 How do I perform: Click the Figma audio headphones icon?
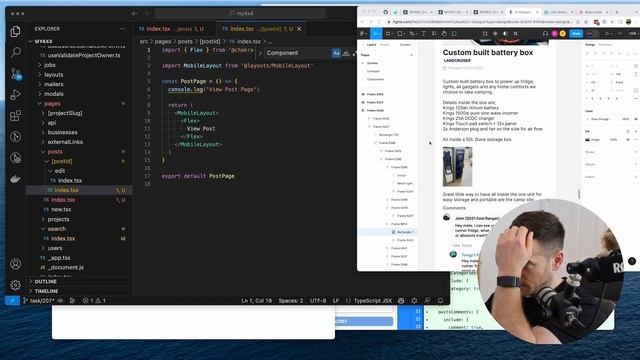pos(545,33)
